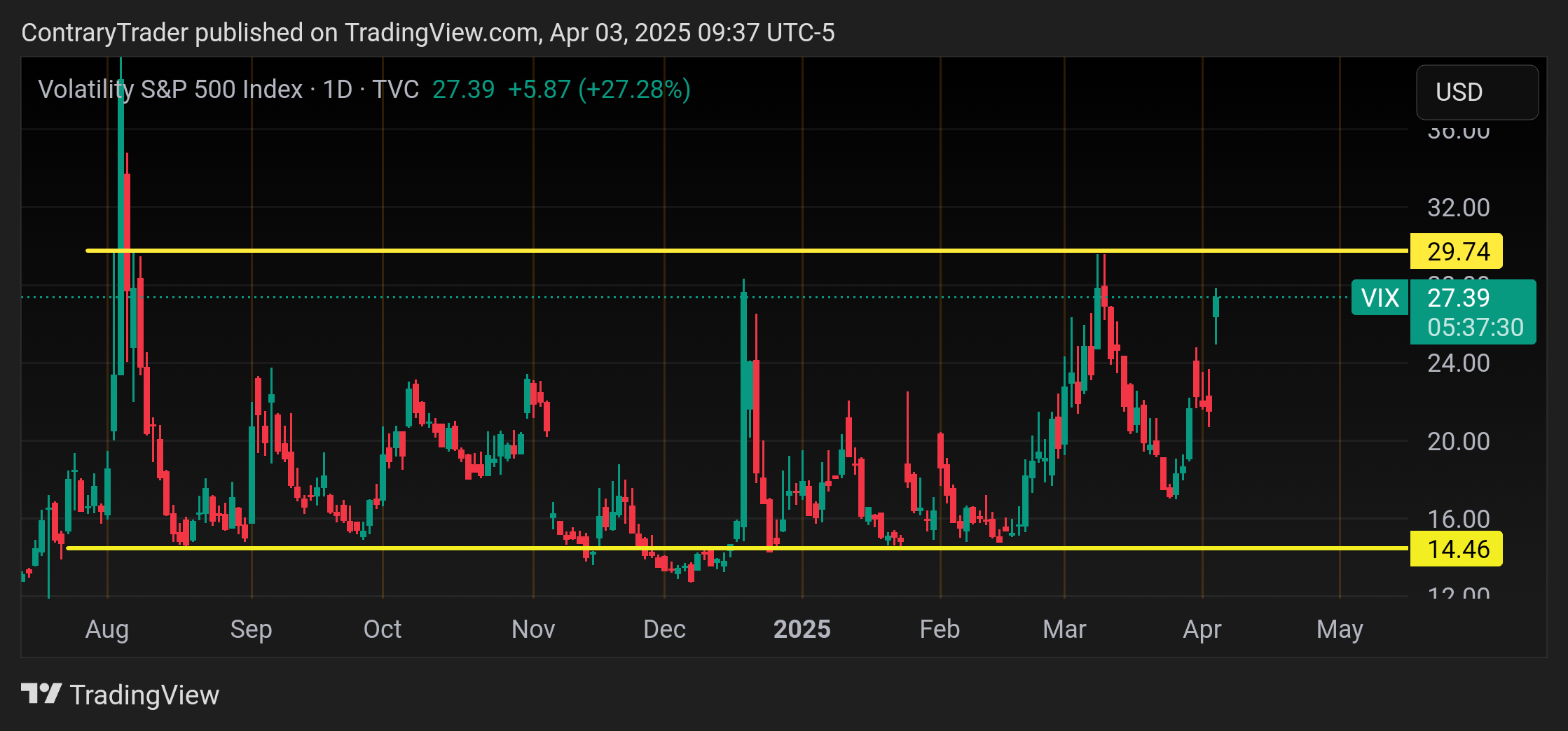Click the May time axis label

pyautogui.click(x=1340, y=629)
